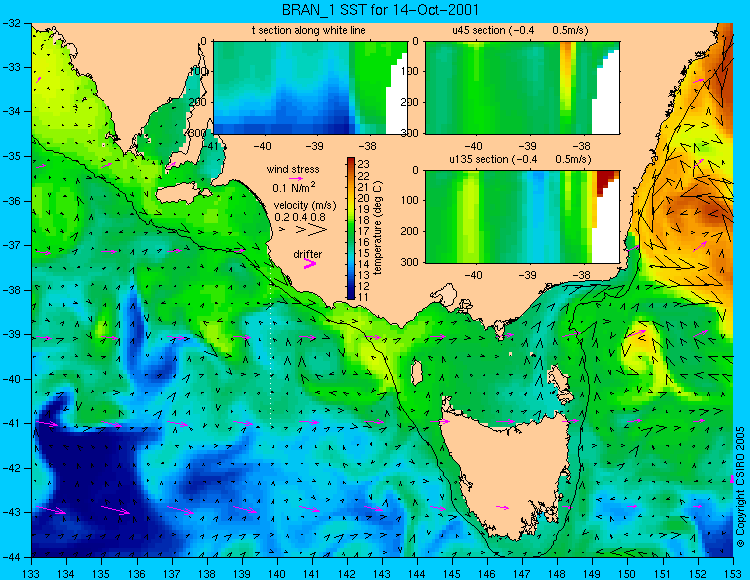
Task: Click the latitude label '-39' on left axis
Action: (12, 334)
